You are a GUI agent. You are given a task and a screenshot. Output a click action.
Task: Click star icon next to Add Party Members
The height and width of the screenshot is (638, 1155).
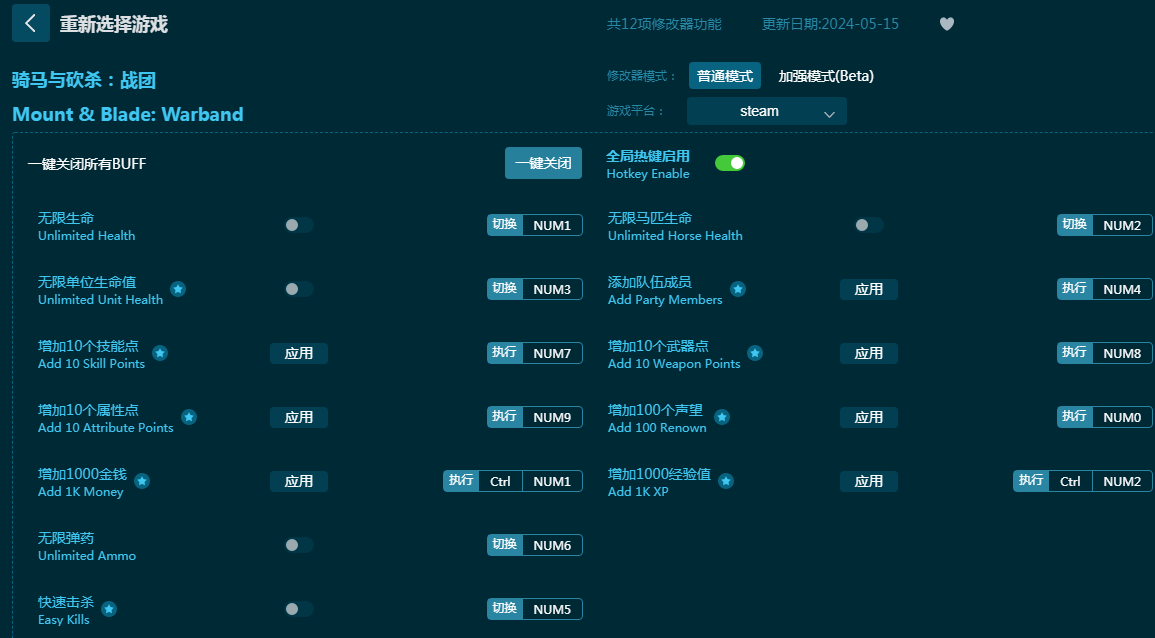(x=738, y=290)
